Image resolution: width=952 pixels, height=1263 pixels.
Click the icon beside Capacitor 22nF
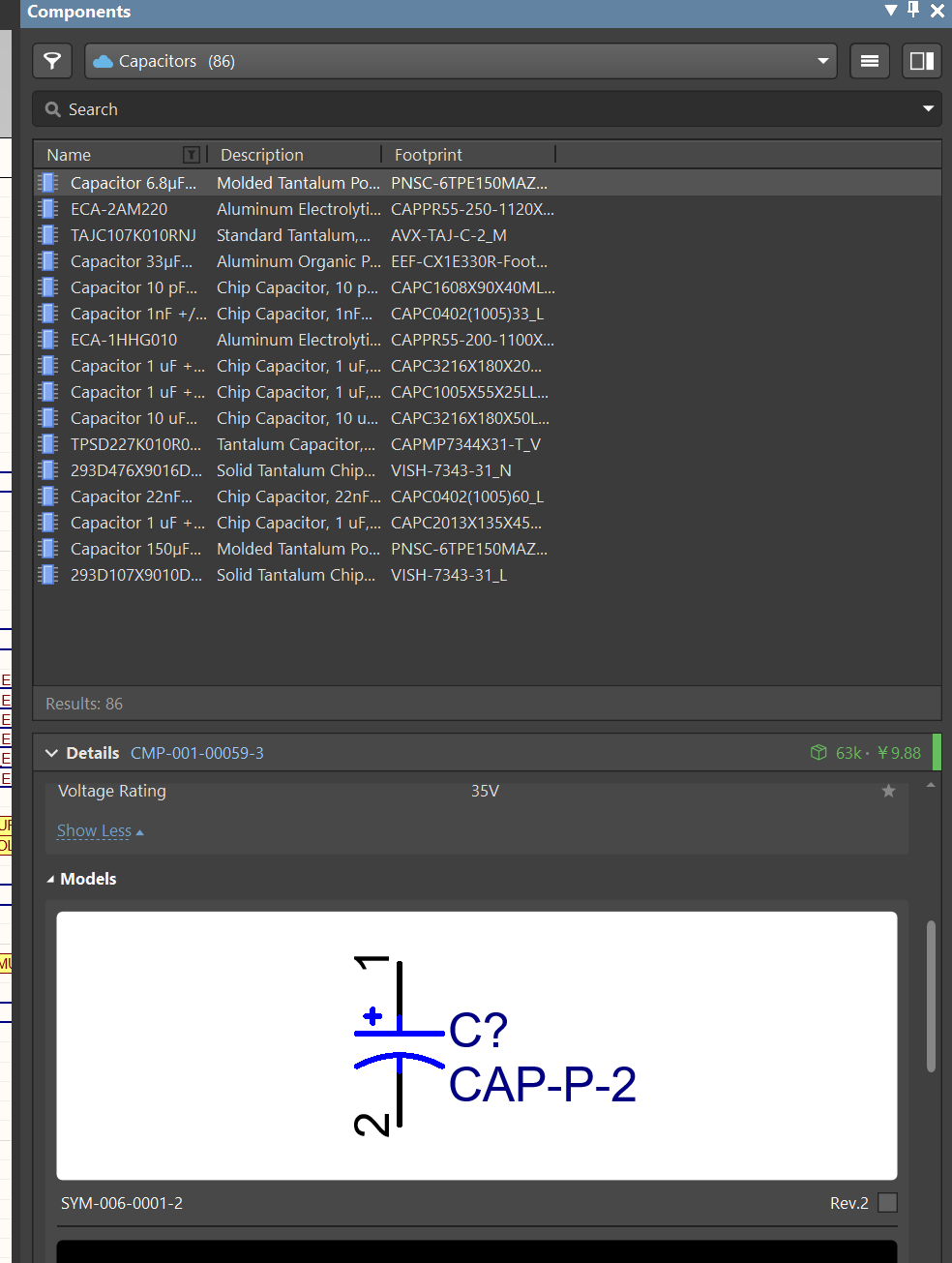click(x=48, y=496)
